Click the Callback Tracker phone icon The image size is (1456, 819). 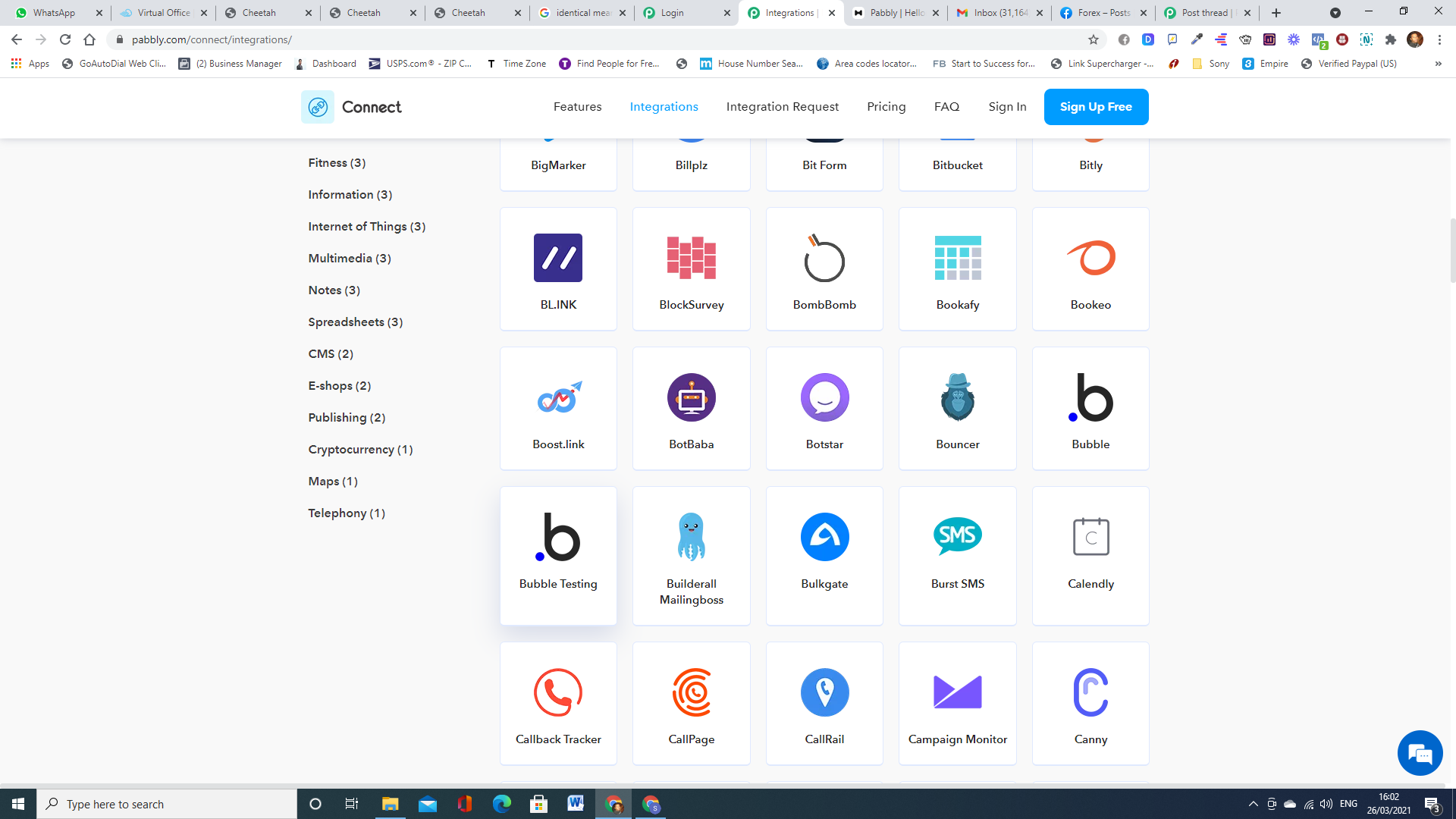558,692
